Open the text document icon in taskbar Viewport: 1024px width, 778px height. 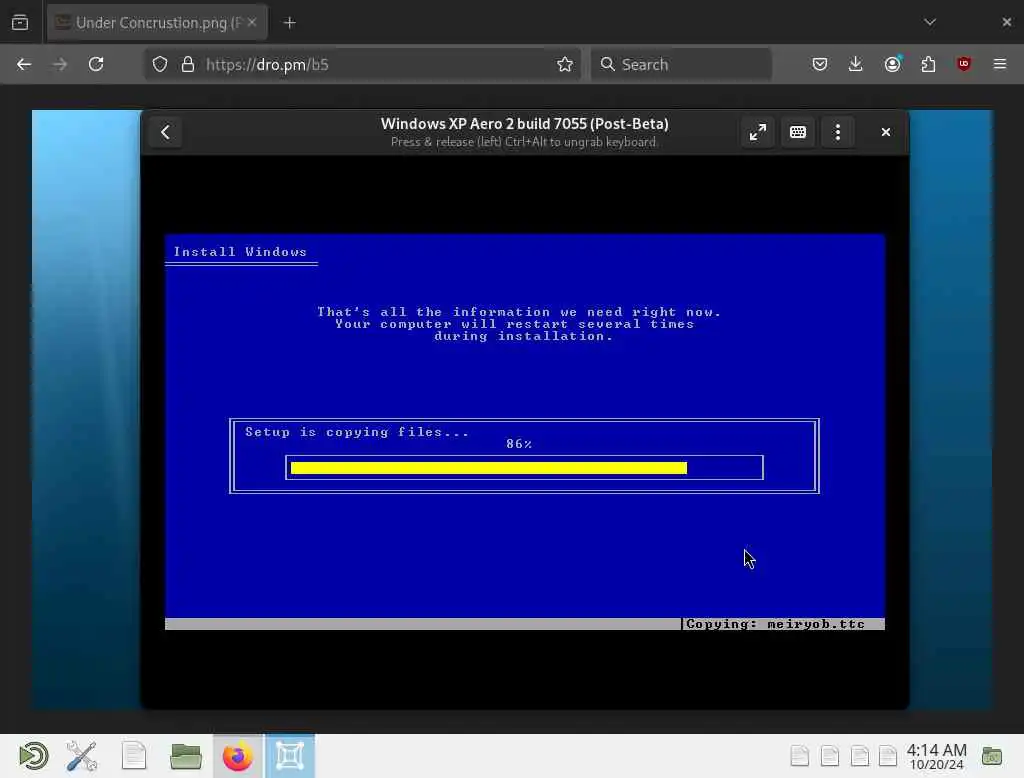point(134,756)
